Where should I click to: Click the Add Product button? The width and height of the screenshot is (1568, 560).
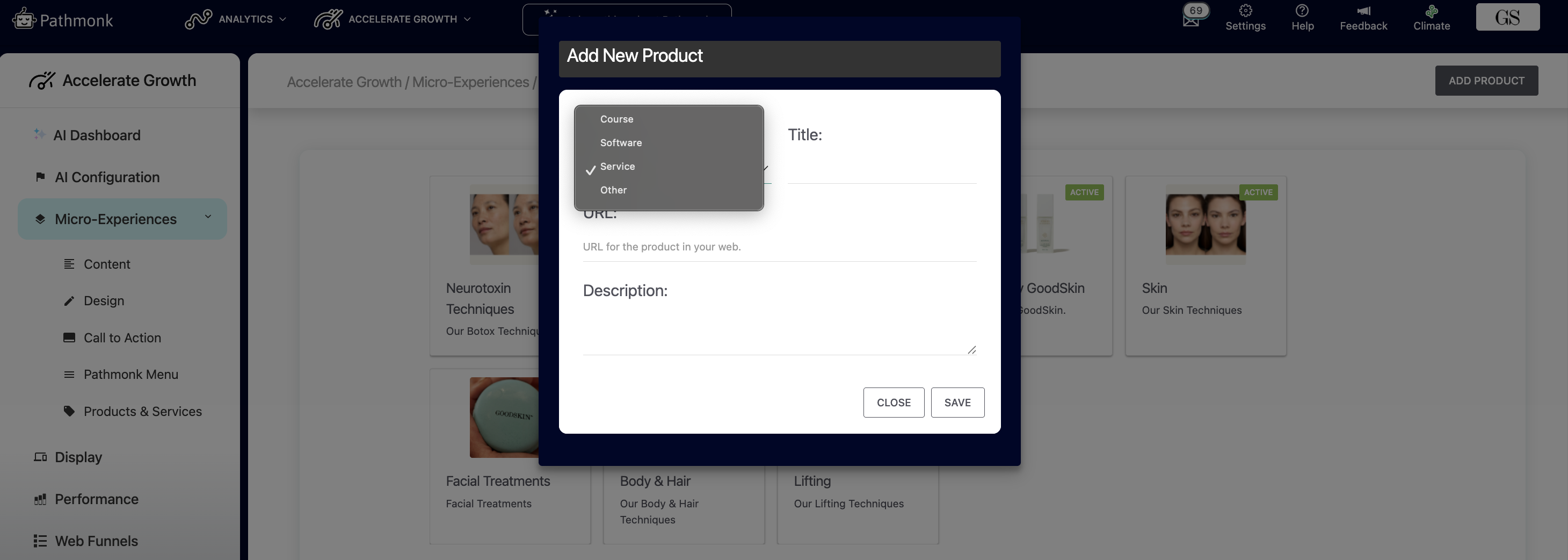point(1486,81)
